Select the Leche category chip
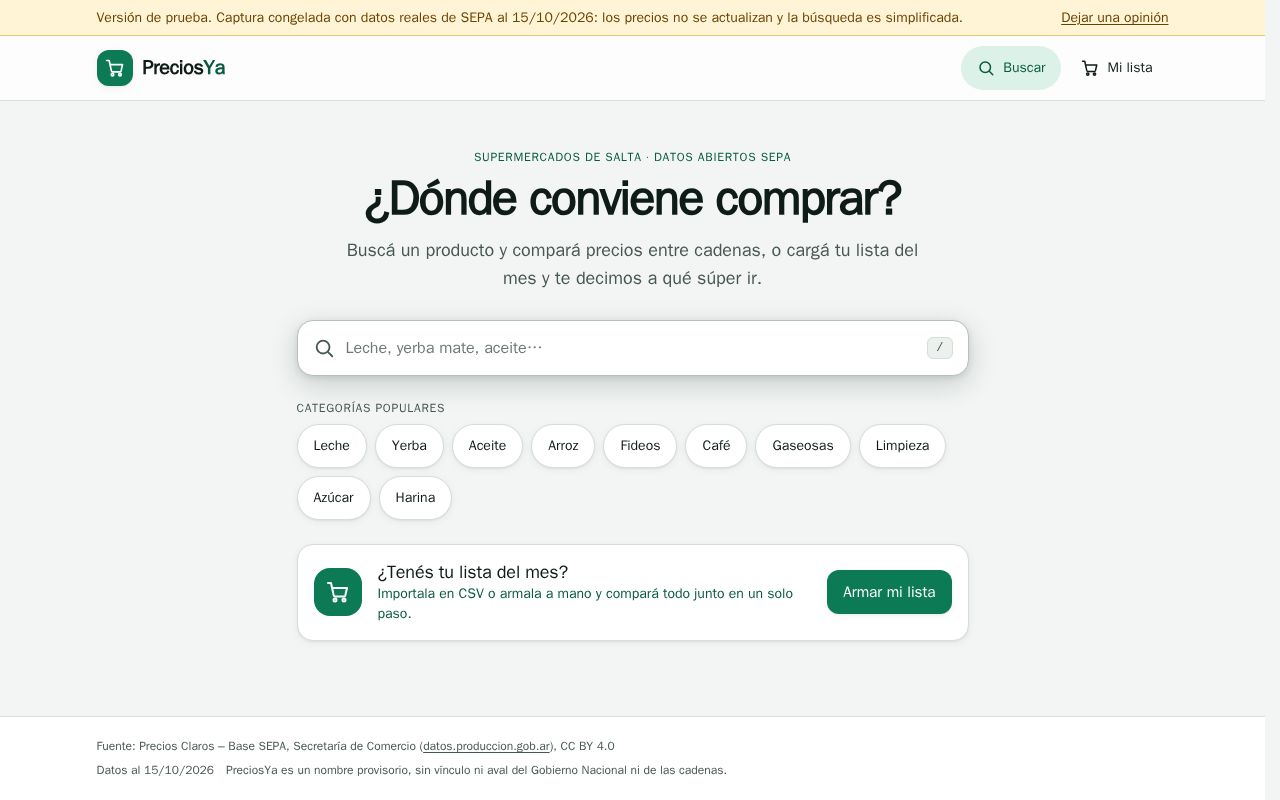This screenshot has height=800, width=1280. pyautogui.click(x=332, y=446)
